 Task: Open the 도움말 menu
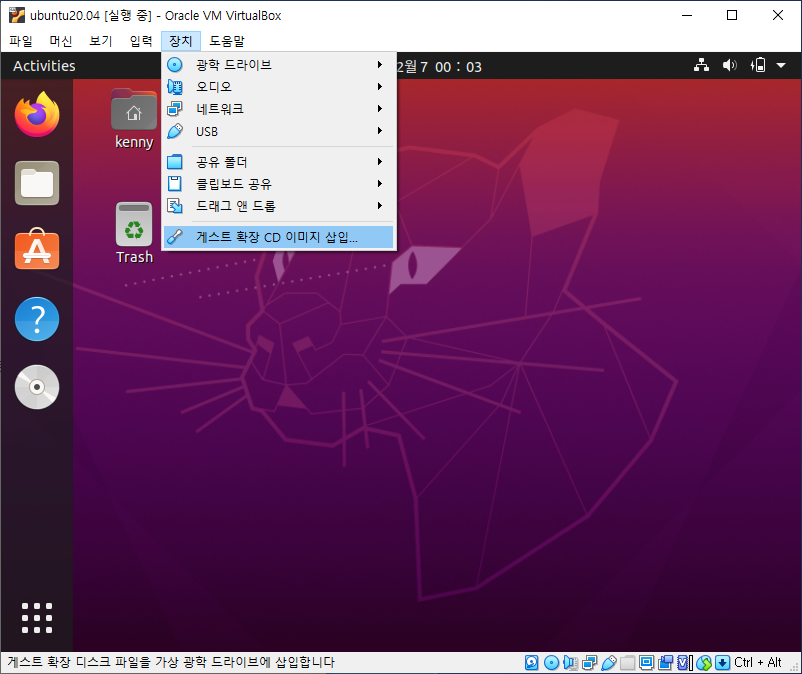227,41
